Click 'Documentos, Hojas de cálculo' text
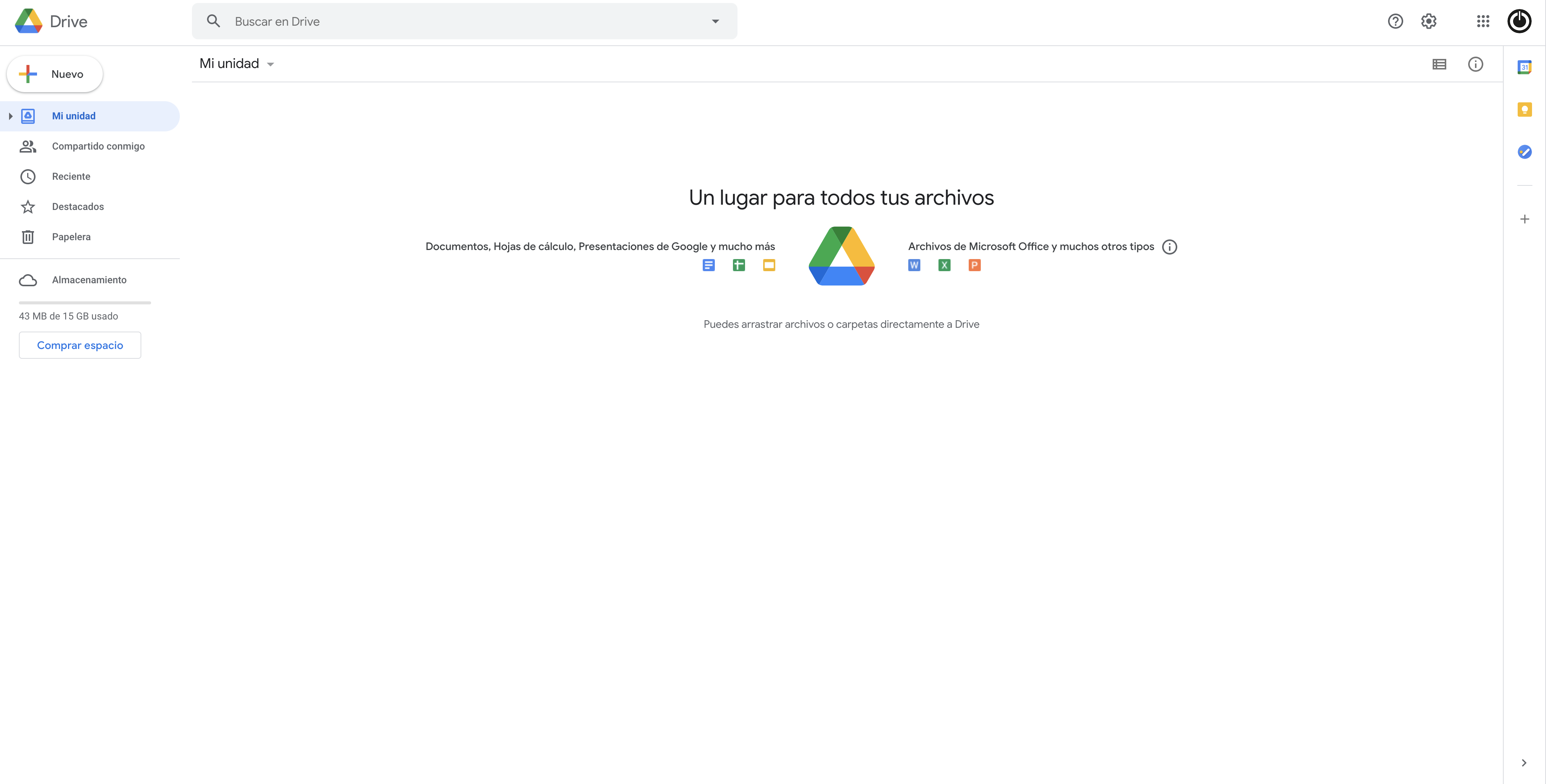 click(x=600, y=247)
